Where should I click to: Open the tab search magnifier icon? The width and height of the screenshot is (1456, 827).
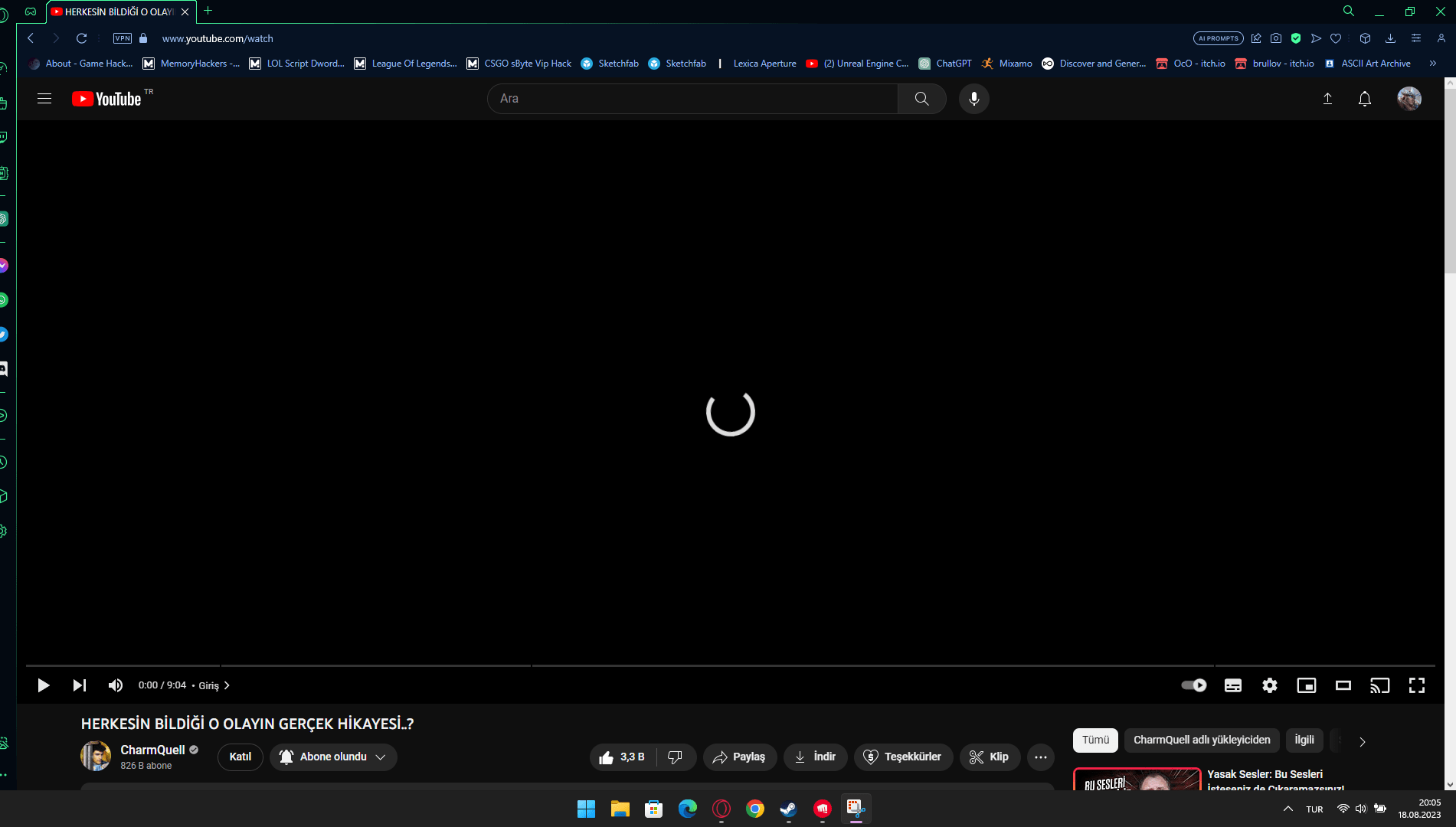click(x=1349, y=11)
